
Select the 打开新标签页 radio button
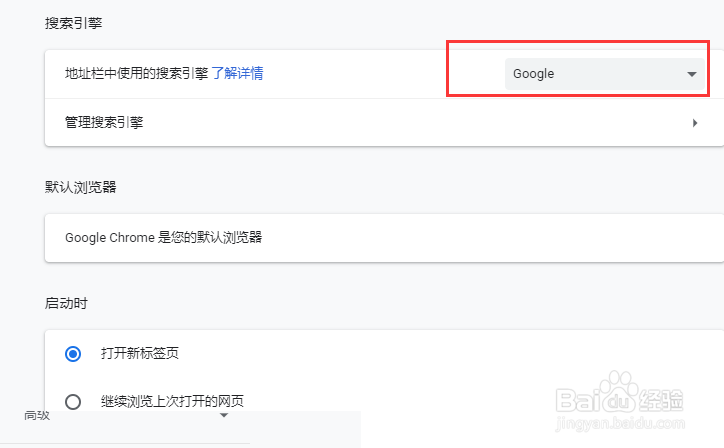[73, 353]
